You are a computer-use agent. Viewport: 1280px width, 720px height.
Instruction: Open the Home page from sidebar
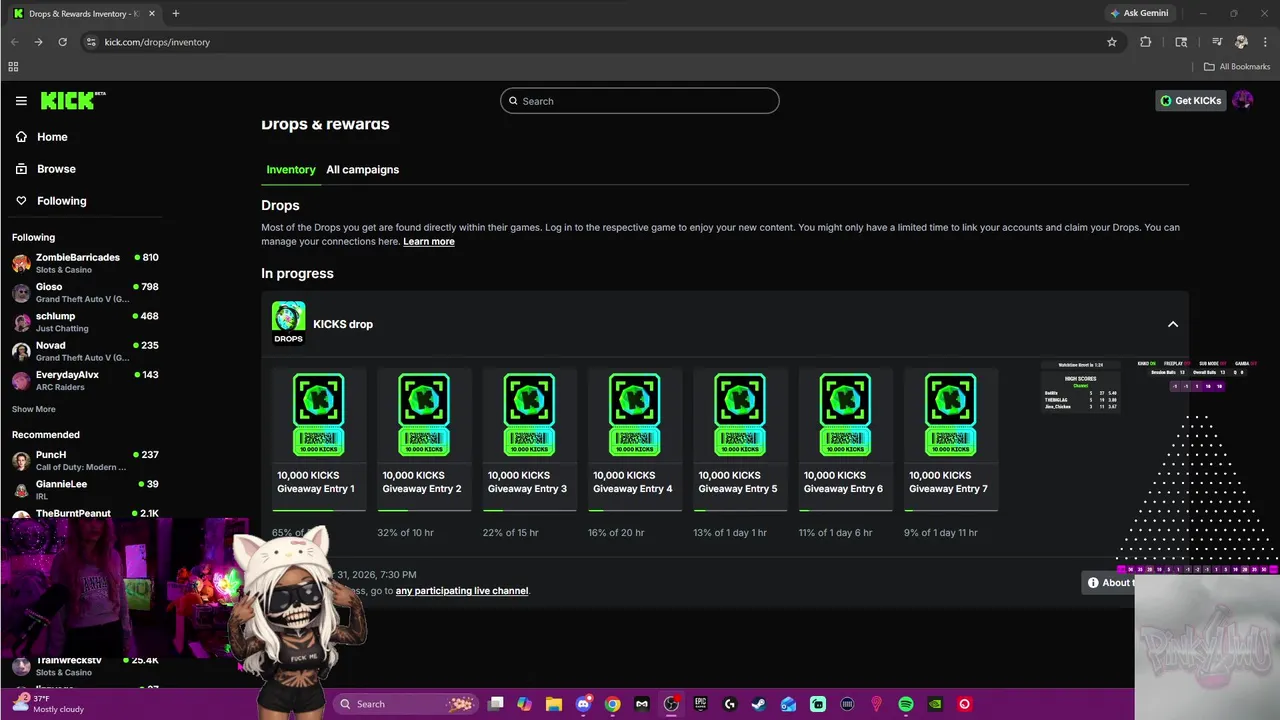(x=52, y=137)
